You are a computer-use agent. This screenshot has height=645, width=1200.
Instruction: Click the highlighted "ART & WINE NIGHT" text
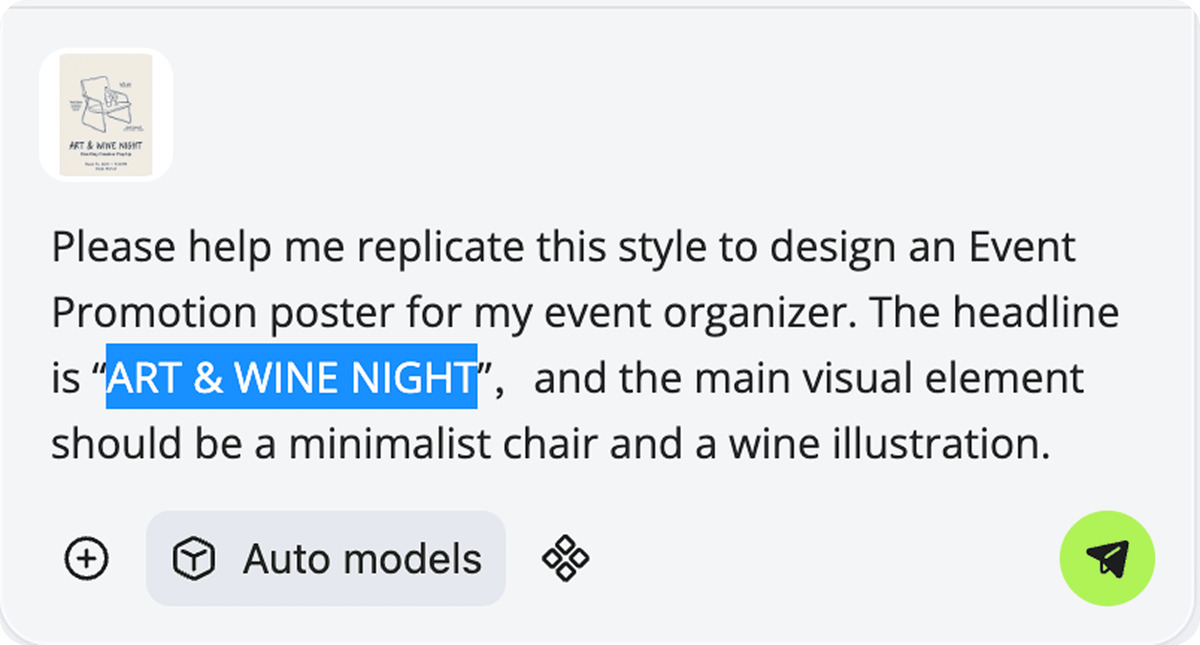291,379
